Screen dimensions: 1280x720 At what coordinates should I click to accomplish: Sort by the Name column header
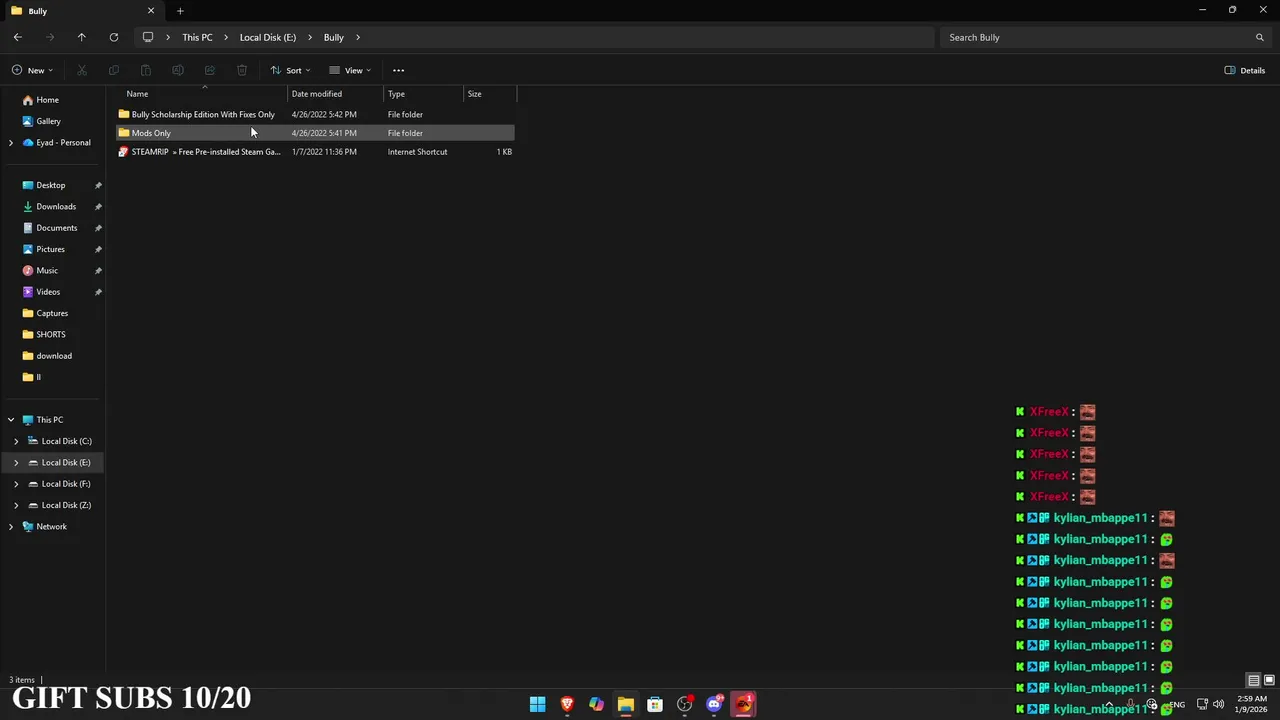pyautogui.click(x=203, y=94)
